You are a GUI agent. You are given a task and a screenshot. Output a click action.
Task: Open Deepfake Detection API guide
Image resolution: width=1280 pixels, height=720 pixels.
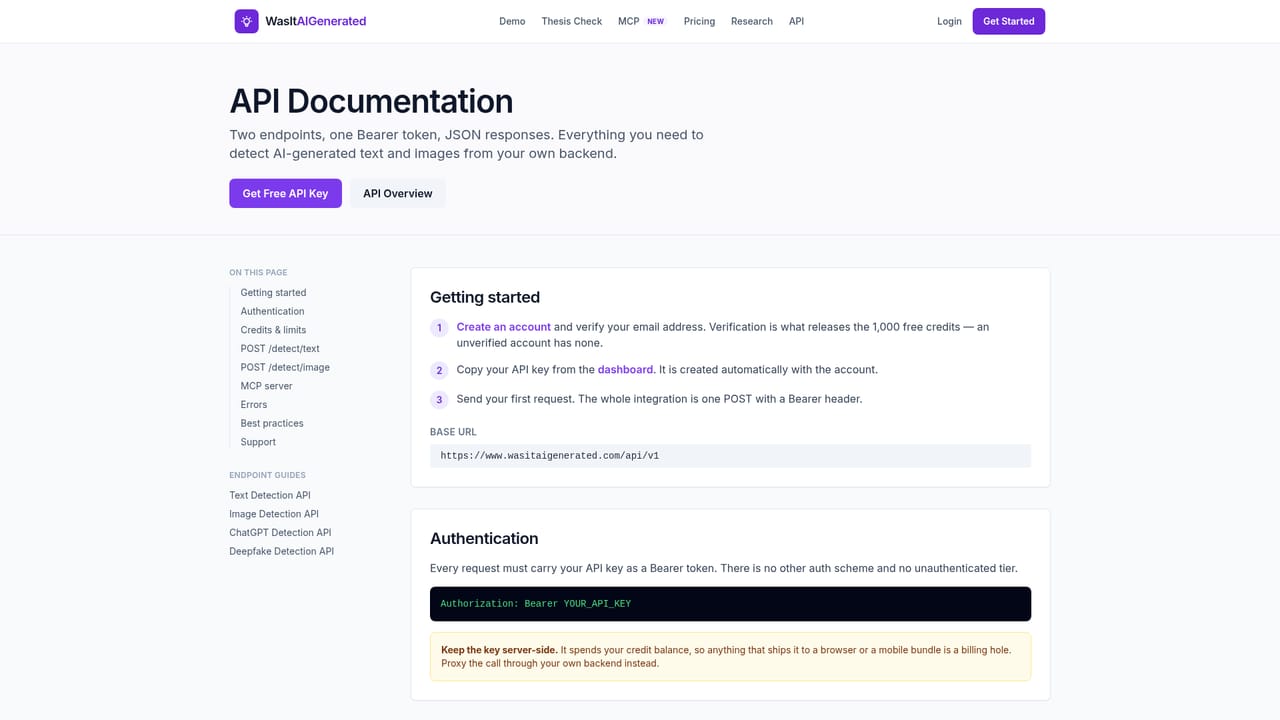coord(282,551)
